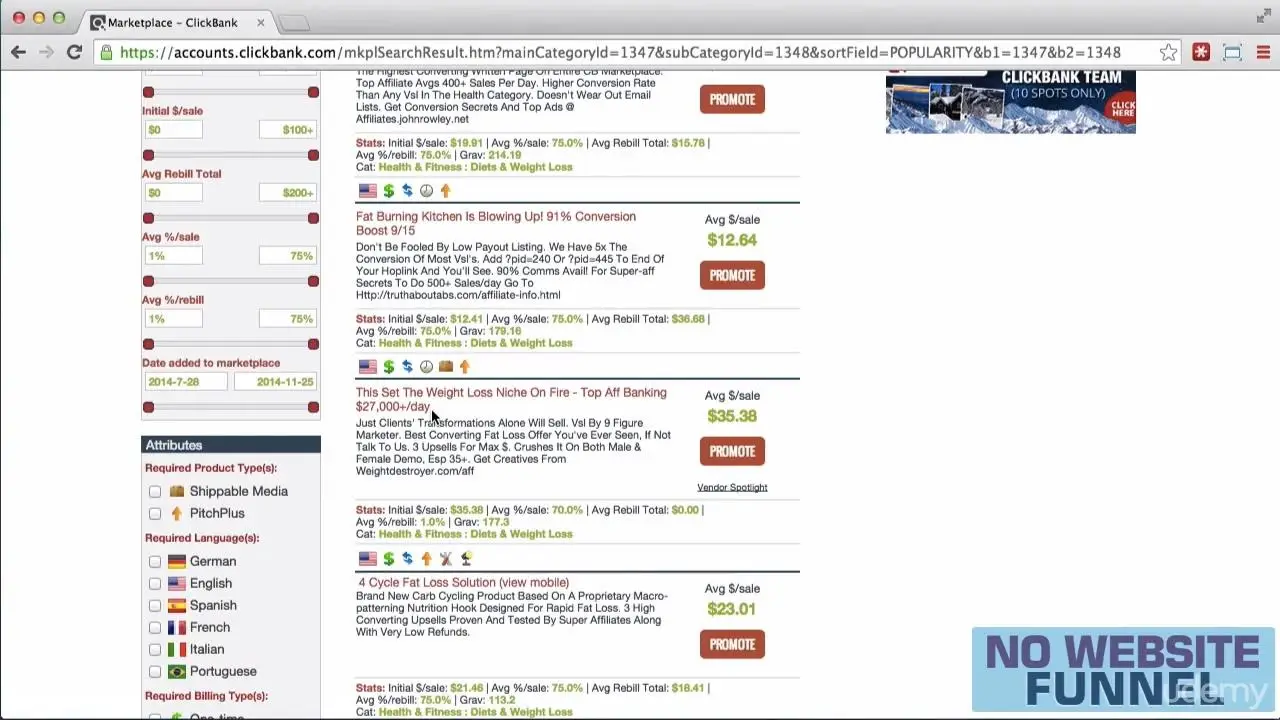Image resolution: width=1280 pixels, height=720 pixels.
Task: Click the US flag icon in Fat Burning Kitchen listing
Action: click(x=368, y=367)
